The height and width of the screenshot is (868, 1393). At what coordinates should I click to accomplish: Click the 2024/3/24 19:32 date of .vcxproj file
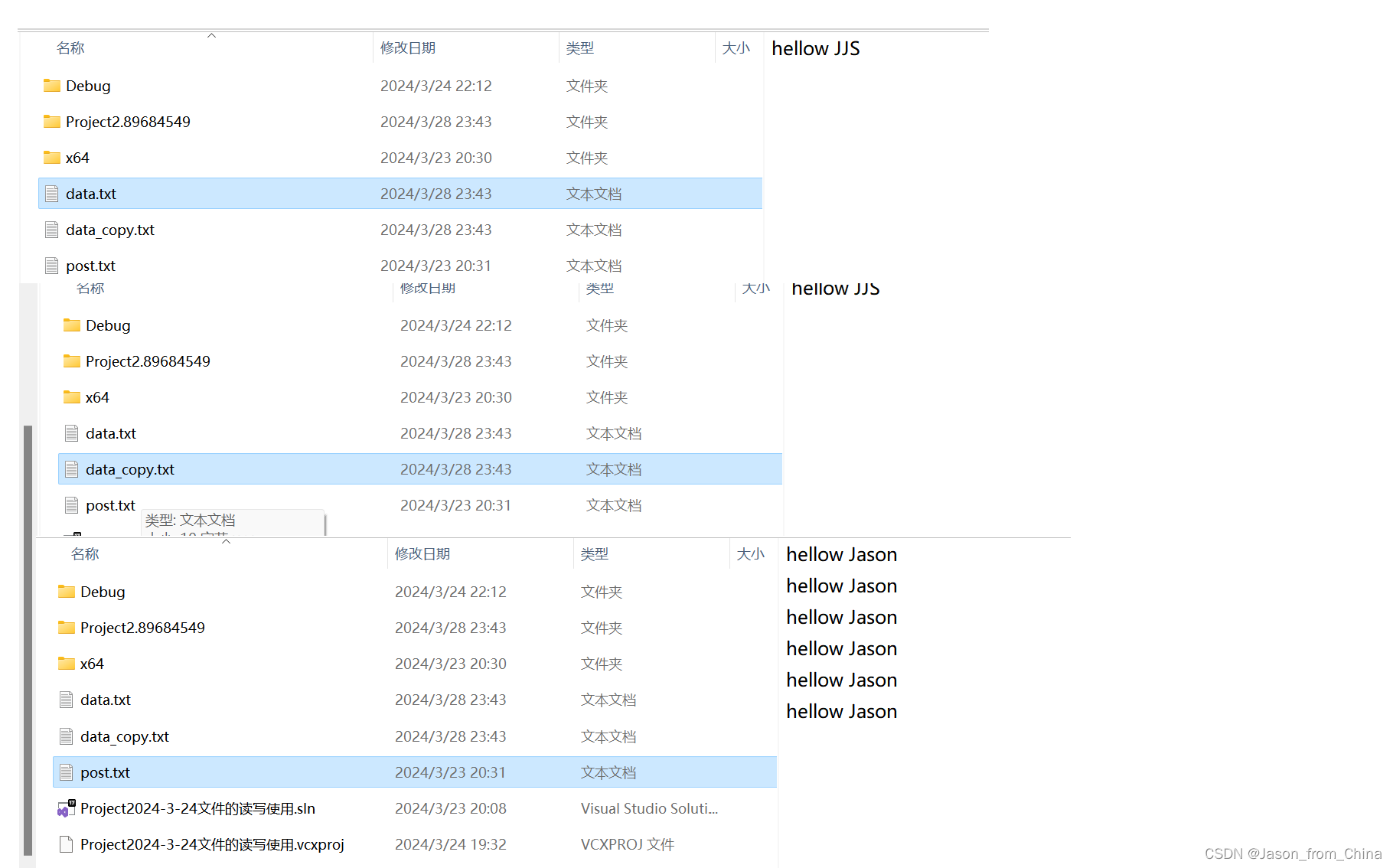click(451, 844)
